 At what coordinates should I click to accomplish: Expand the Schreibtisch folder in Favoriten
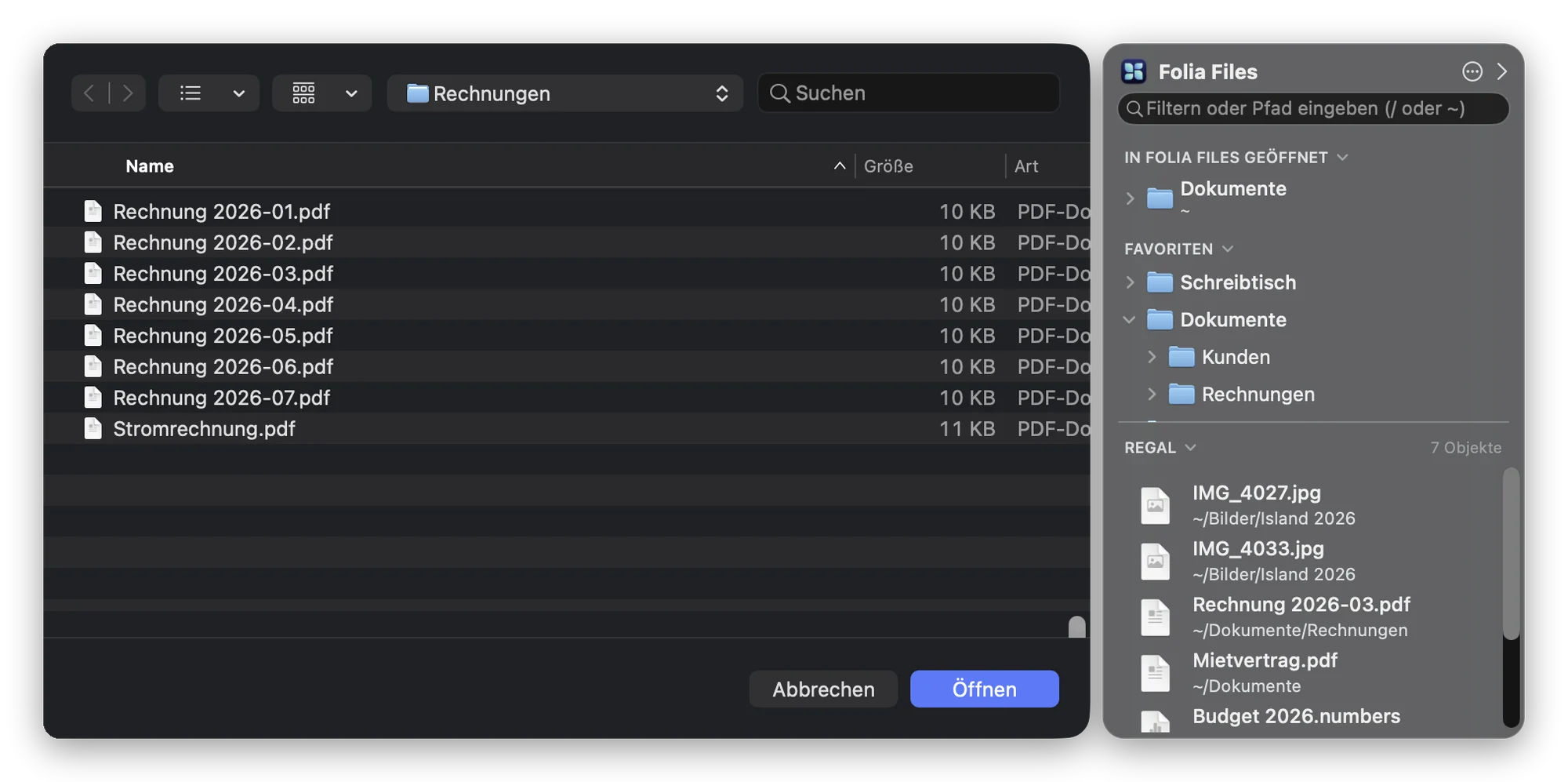pos(1130,282)
